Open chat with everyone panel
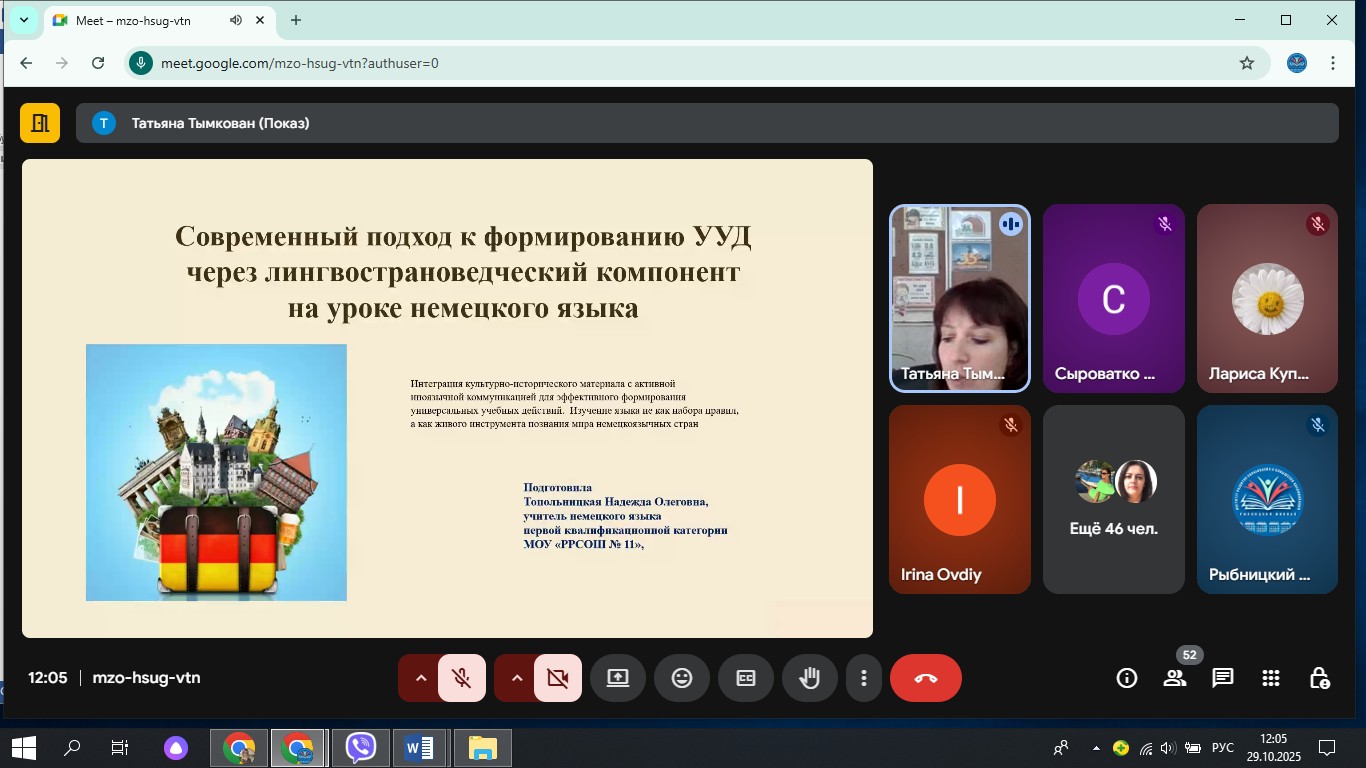This screenshot has width=1366, height=768. (x=1222, y=678)
